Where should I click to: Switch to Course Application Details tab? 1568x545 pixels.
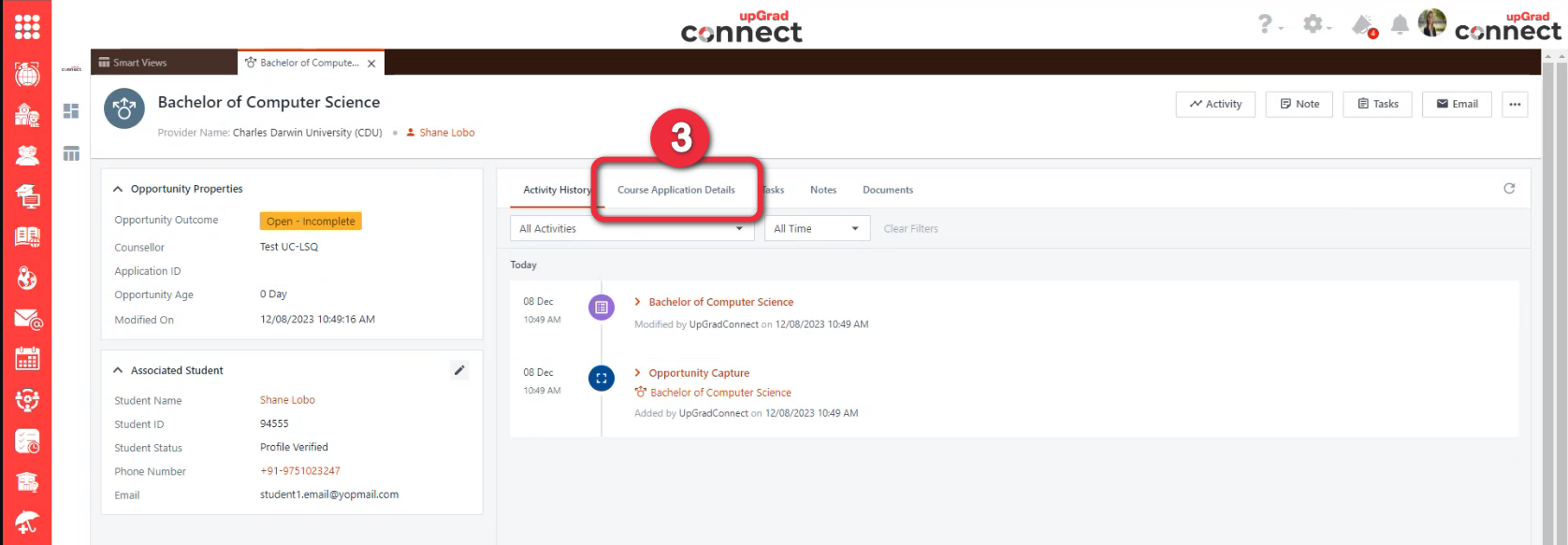pos(675,190)
